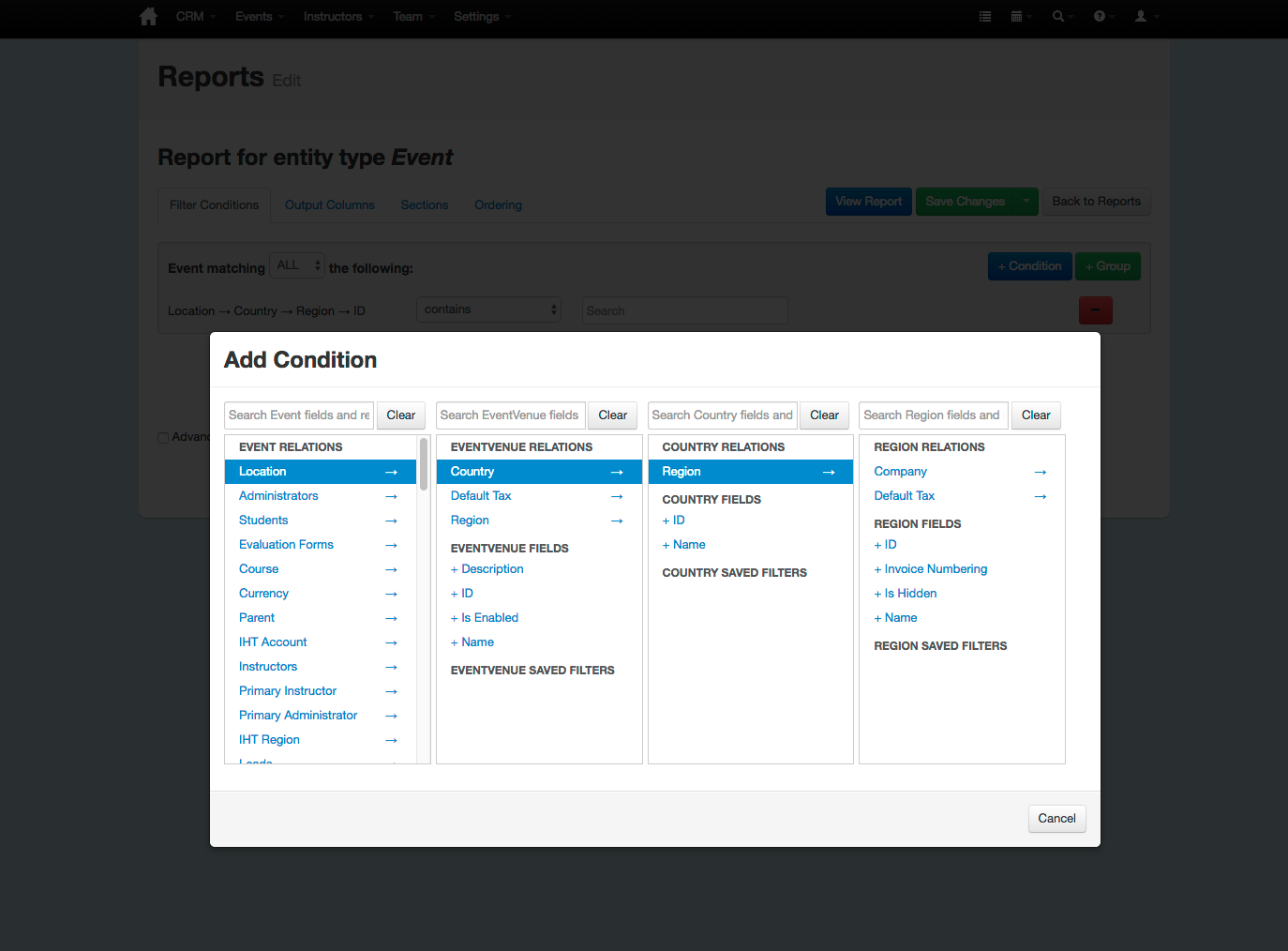Clear the Event fields search
Screen dimensions: 1288x951
click(x=401, y=415)
